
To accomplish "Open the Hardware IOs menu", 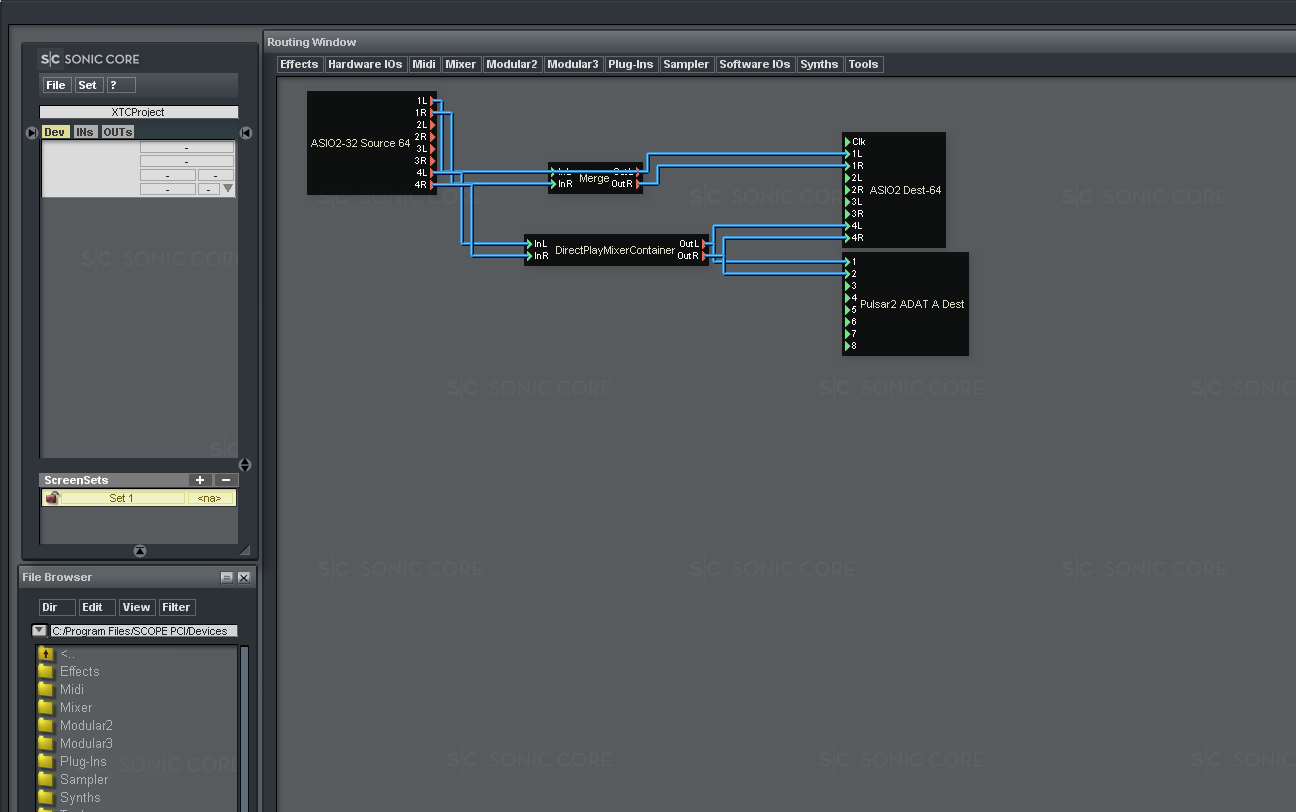I will click(x=365, y=64).
